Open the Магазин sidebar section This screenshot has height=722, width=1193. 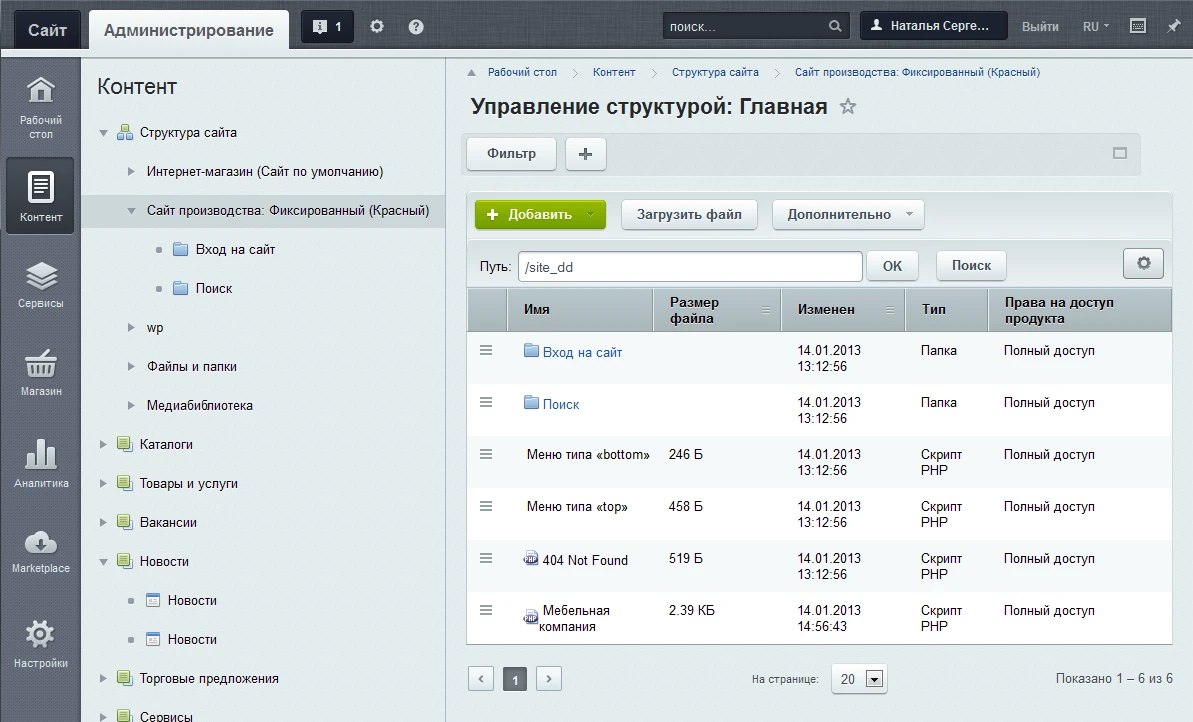tap(40, 373)
